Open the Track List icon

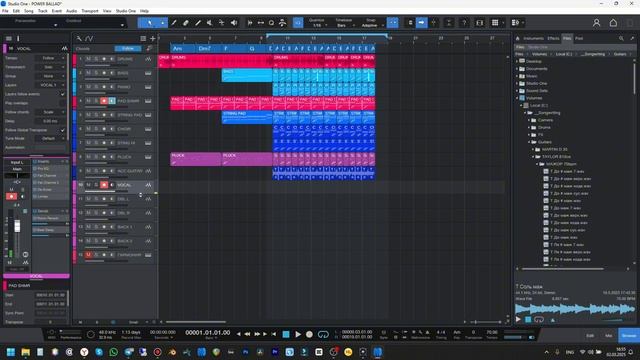click(143, 38)
